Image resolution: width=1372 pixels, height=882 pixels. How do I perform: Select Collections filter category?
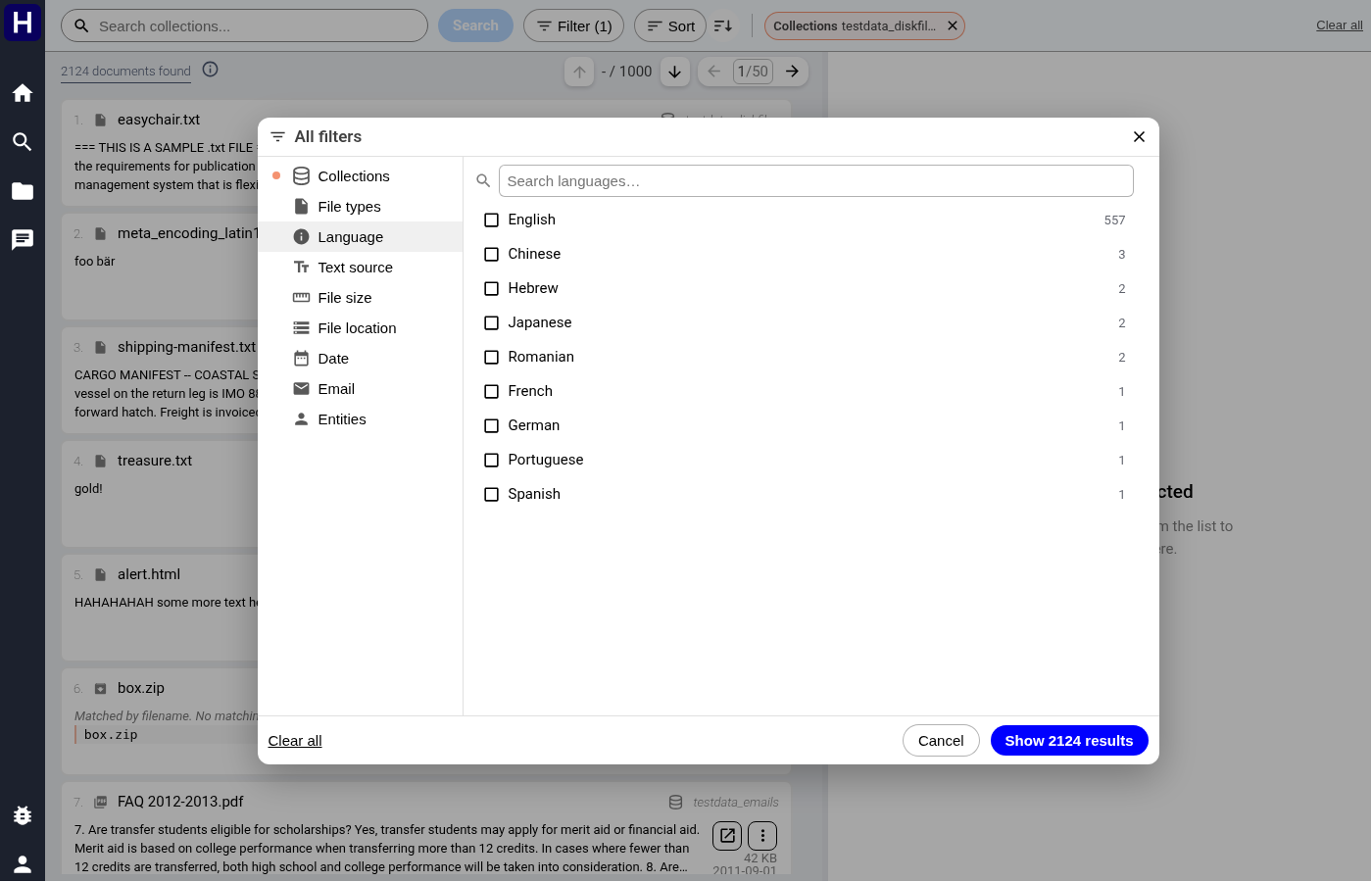tap(361, 176)
